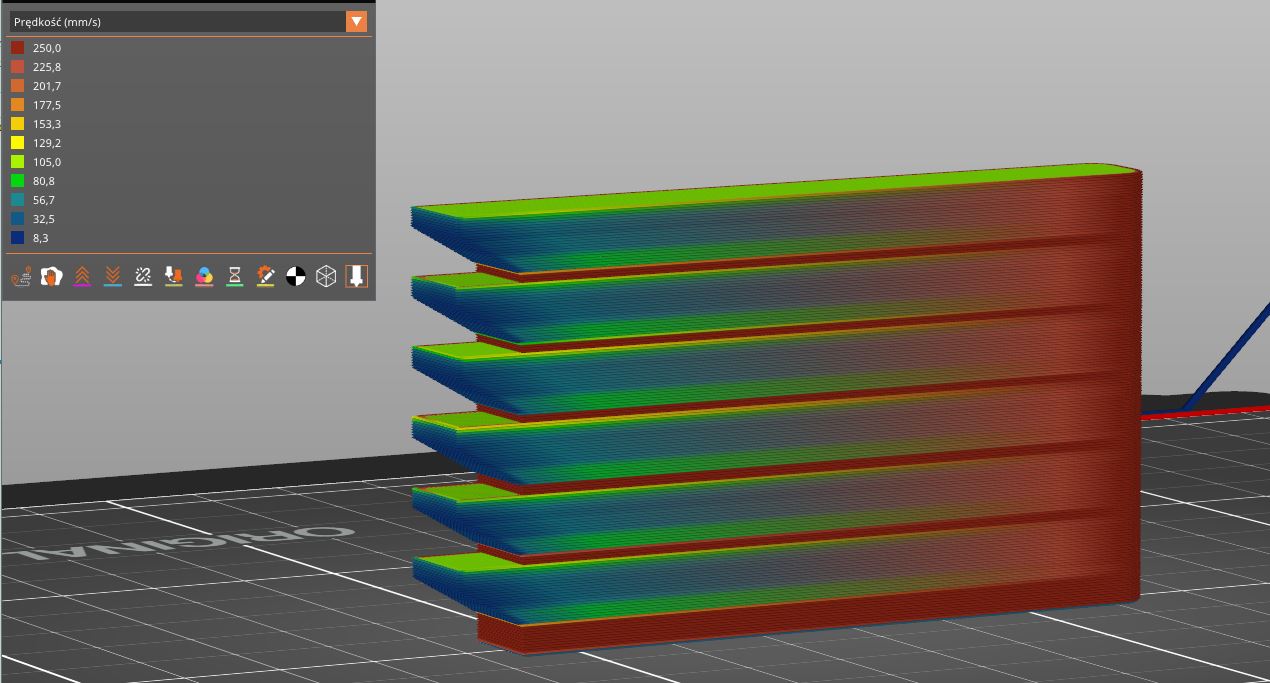Toggle travel moves visibility icon
The width and height of the screenshot is (1270, 683).
[21, 277]
